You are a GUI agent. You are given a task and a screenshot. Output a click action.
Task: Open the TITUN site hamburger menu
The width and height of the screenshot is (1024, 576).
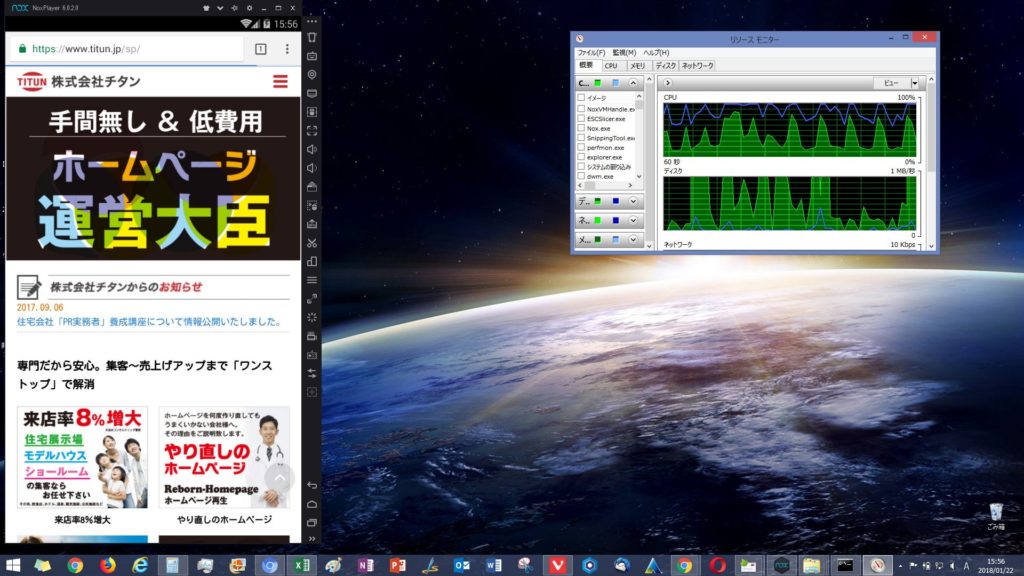[280, 81]
